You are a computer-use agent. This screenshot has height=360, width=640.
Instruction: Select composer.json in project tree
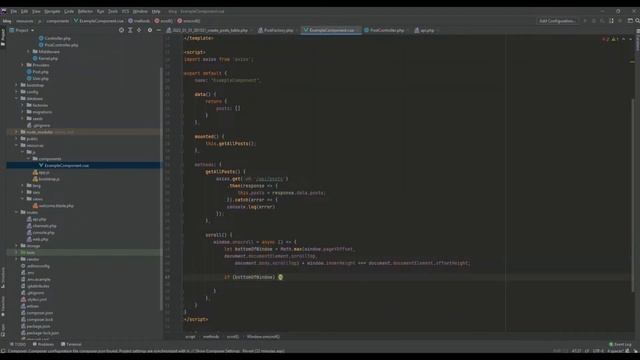(x=37, y=313)
